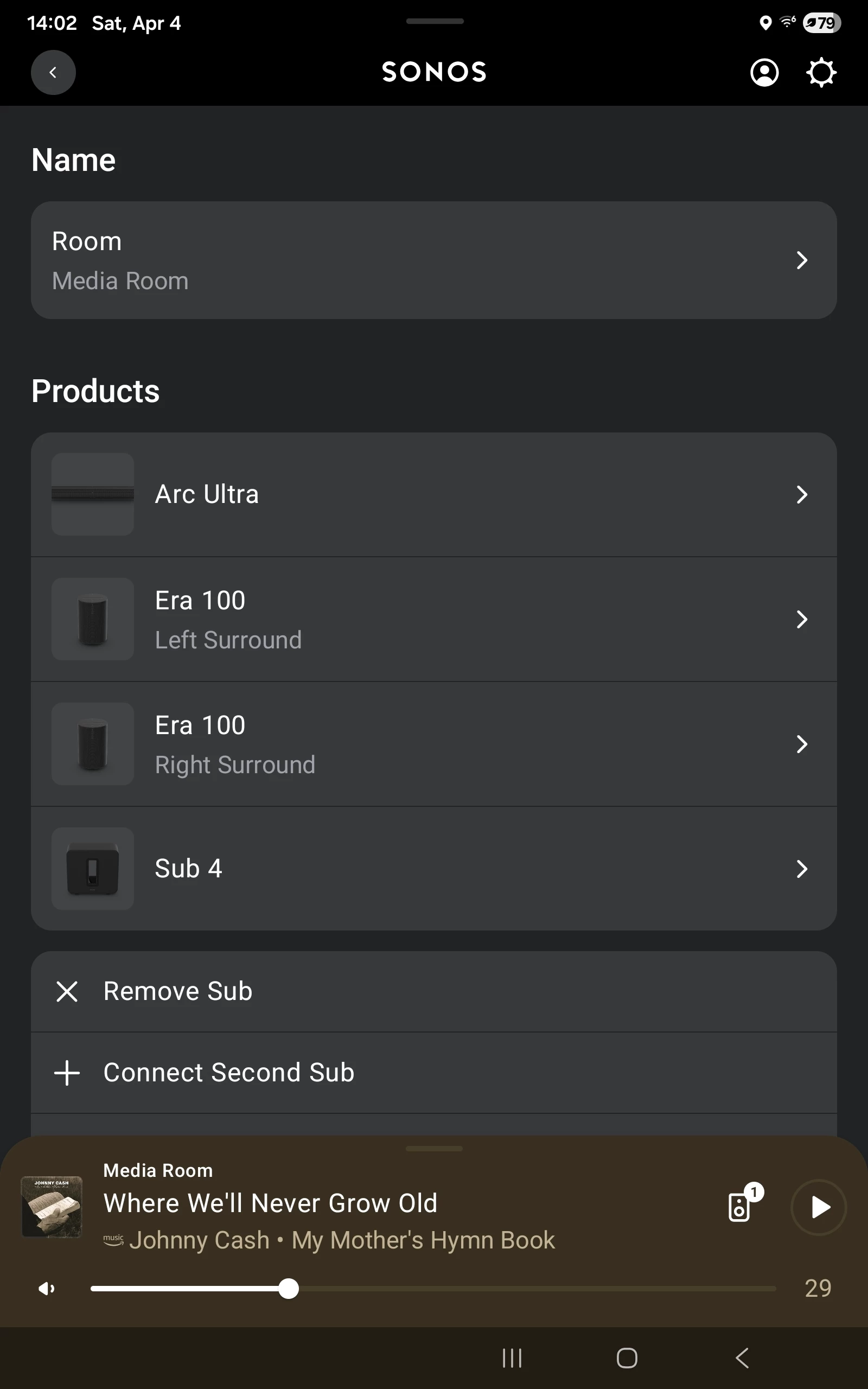
Task: Click the volume slider track
Action: 516,1289
